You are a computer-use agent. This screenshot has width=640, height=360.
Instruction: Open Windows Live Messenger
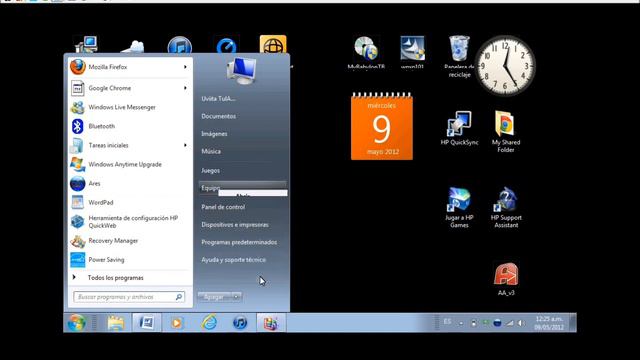coord(129,107)
